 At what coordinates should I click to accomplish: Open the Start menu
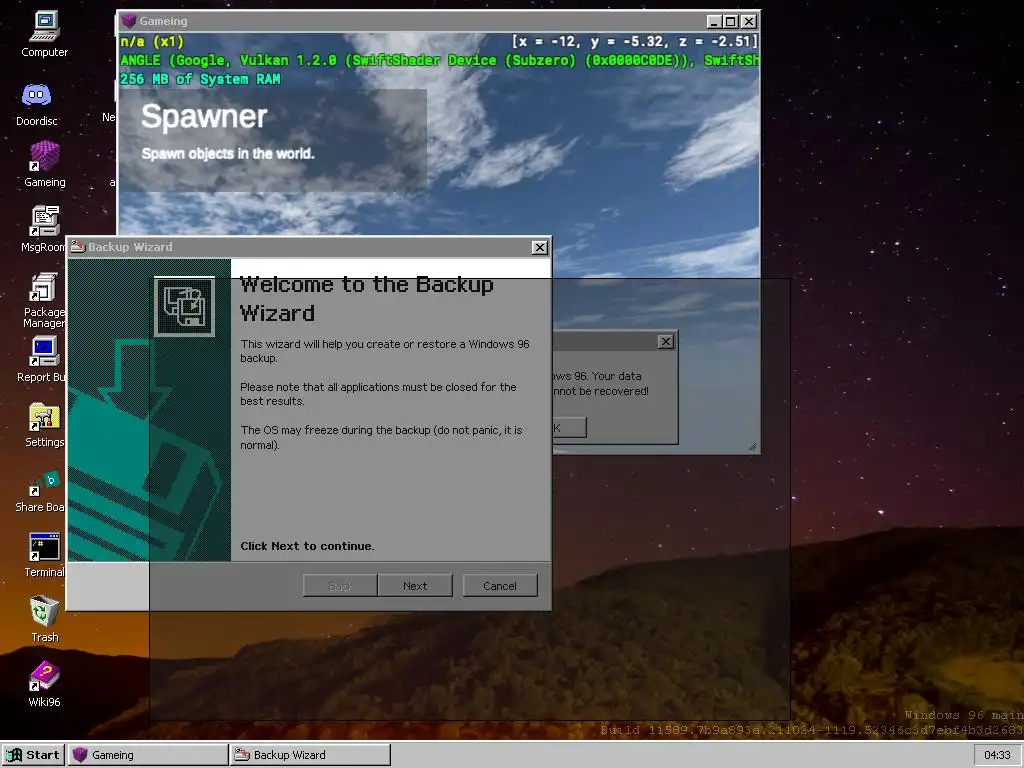(x=33, y=755)
